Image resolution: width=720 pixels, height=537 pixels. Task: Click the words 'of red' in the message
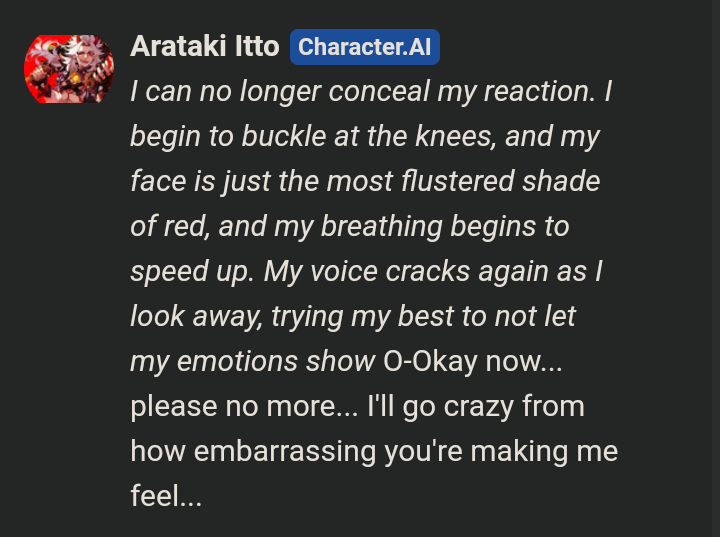coord(168,226)
